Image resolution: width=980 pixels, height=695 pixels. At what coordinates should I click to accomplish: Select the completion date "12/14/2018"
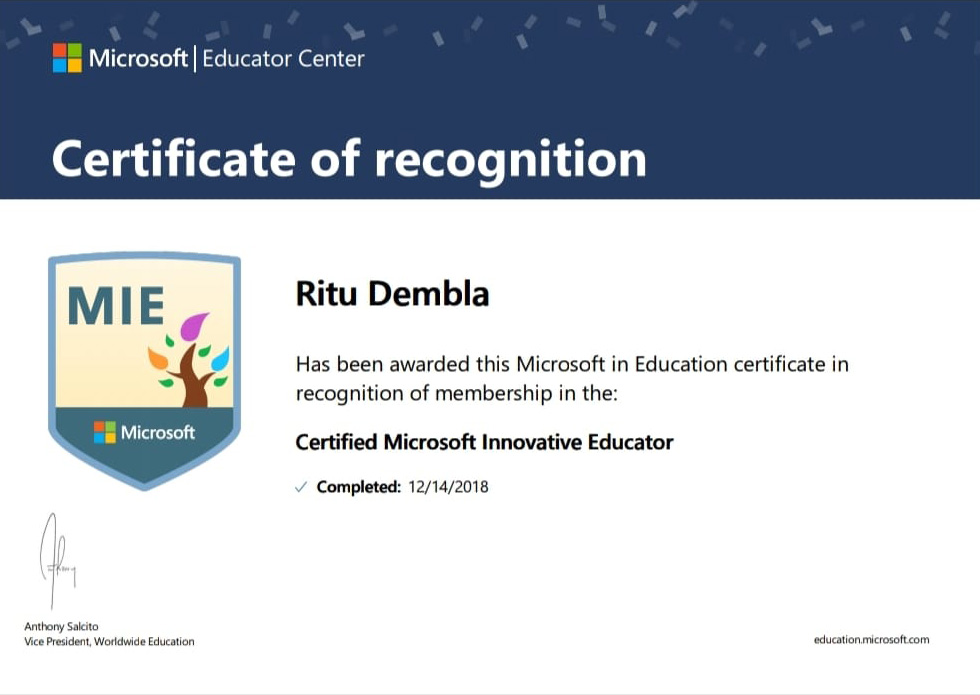pos(448,487)
